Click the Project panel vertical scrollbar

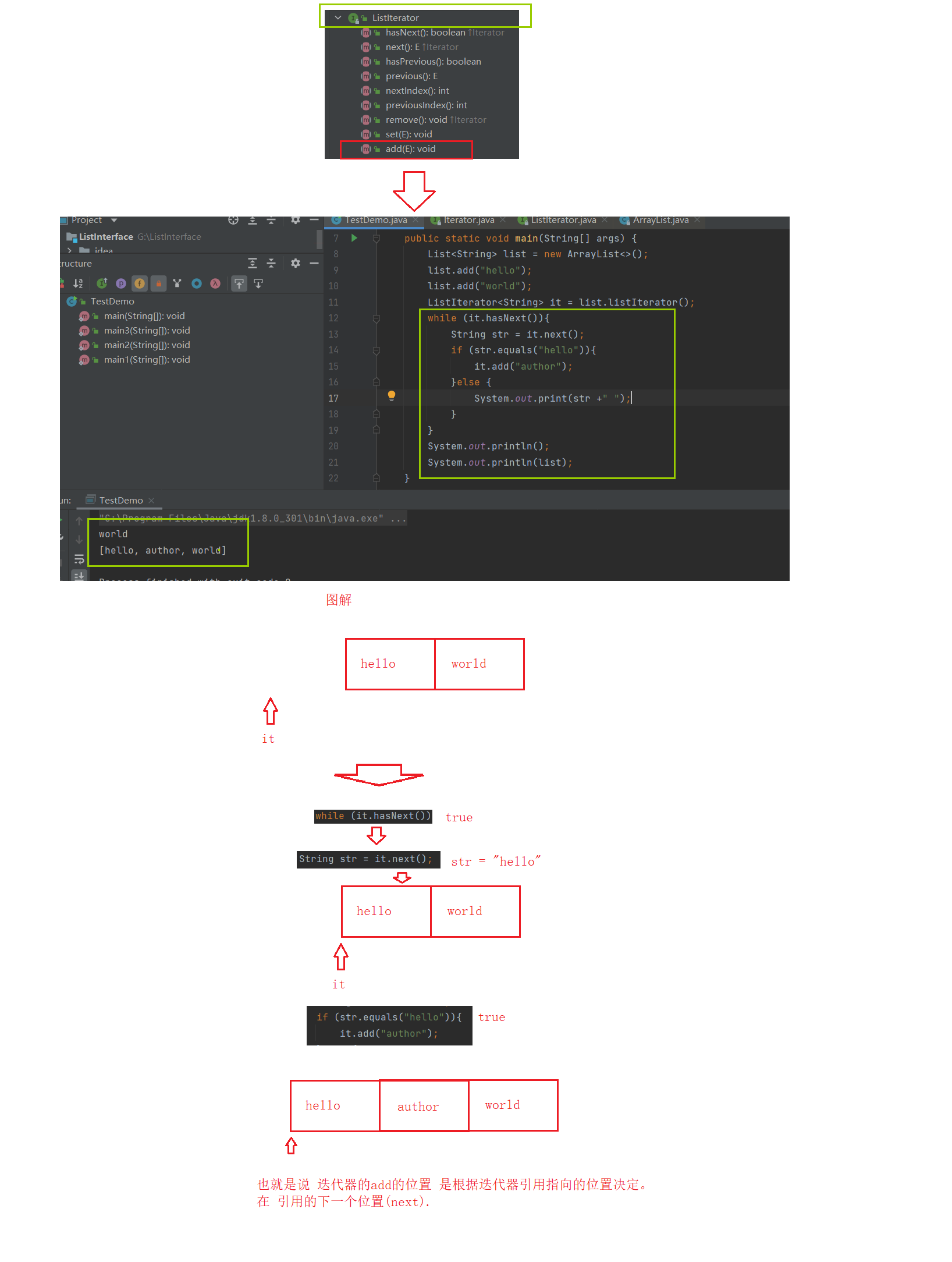[x=319, y=239]
